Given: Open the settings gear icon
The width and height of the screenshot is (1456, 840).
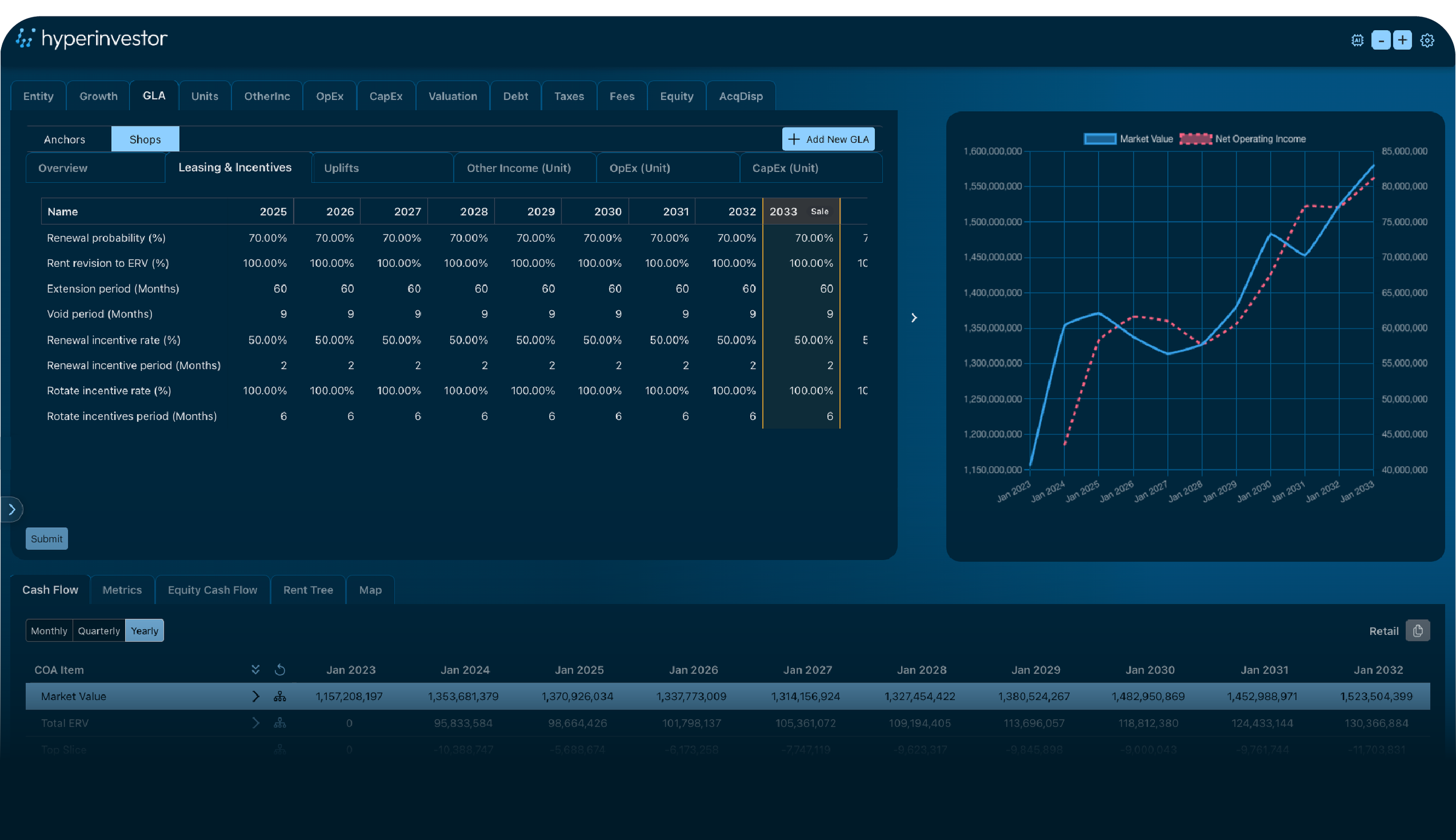Looking at the screenshot, I should (1426, 40).
